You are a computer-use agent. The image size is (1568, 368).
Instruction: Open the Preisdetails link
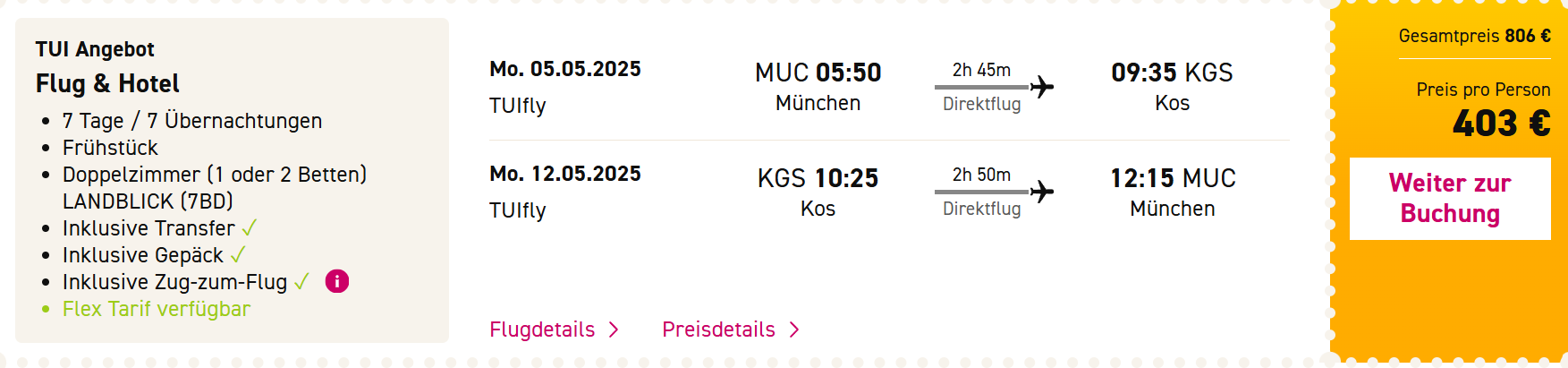point(718,329)
